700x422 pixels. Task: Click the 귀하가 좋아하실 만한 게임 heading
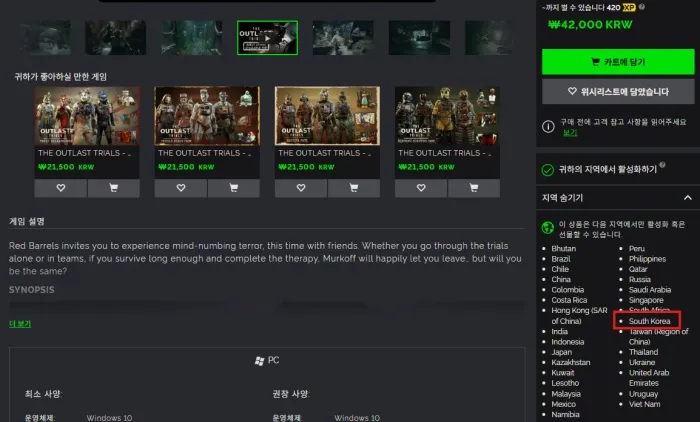pyautogui.click(x=61, y=77)
